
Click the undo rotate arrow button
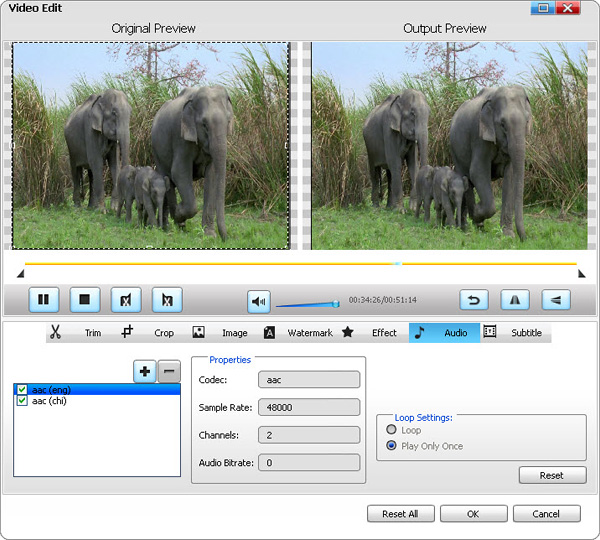[x=474, y=300]
